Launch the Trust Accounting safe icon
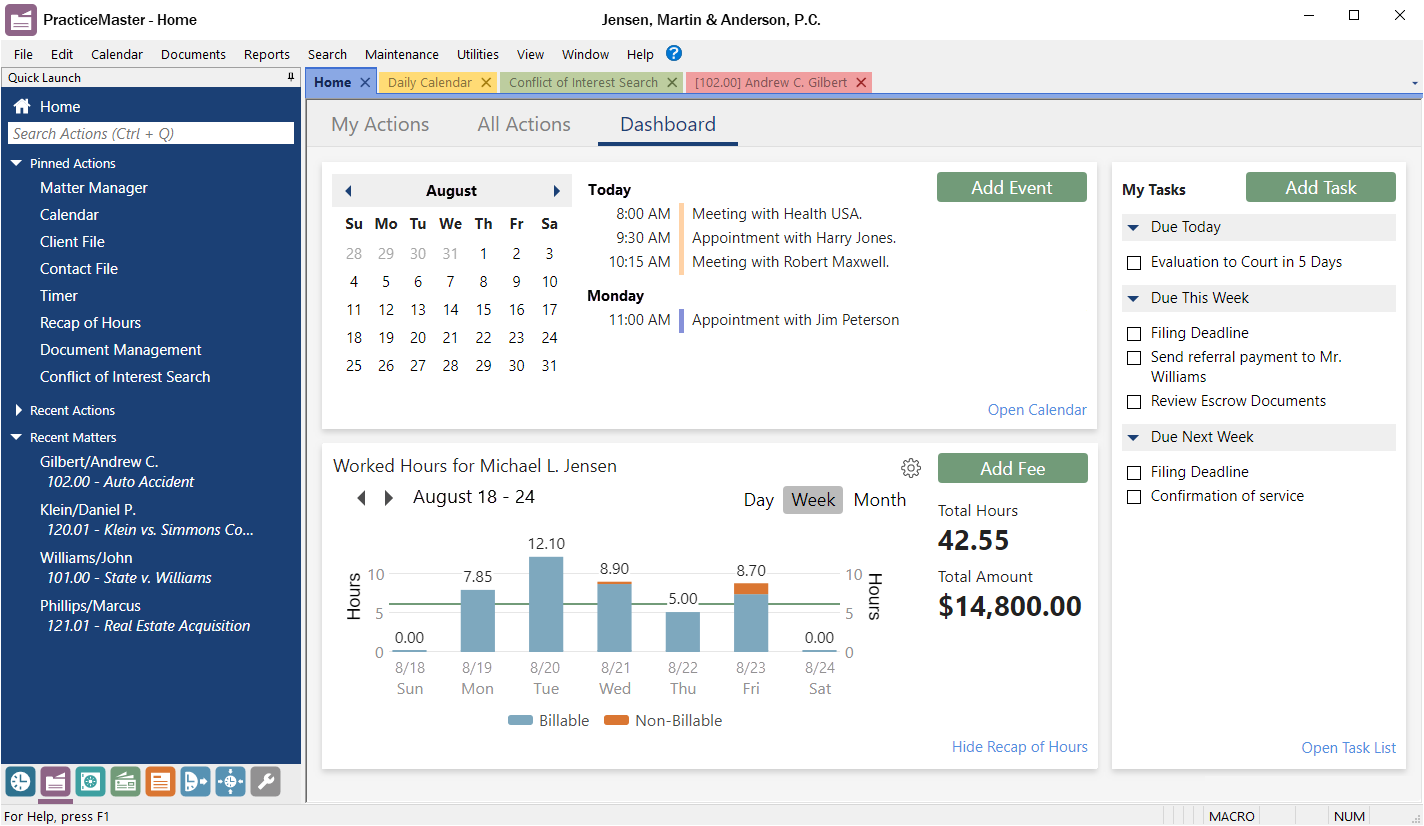 pyautogui.click(x=90, y=782)
